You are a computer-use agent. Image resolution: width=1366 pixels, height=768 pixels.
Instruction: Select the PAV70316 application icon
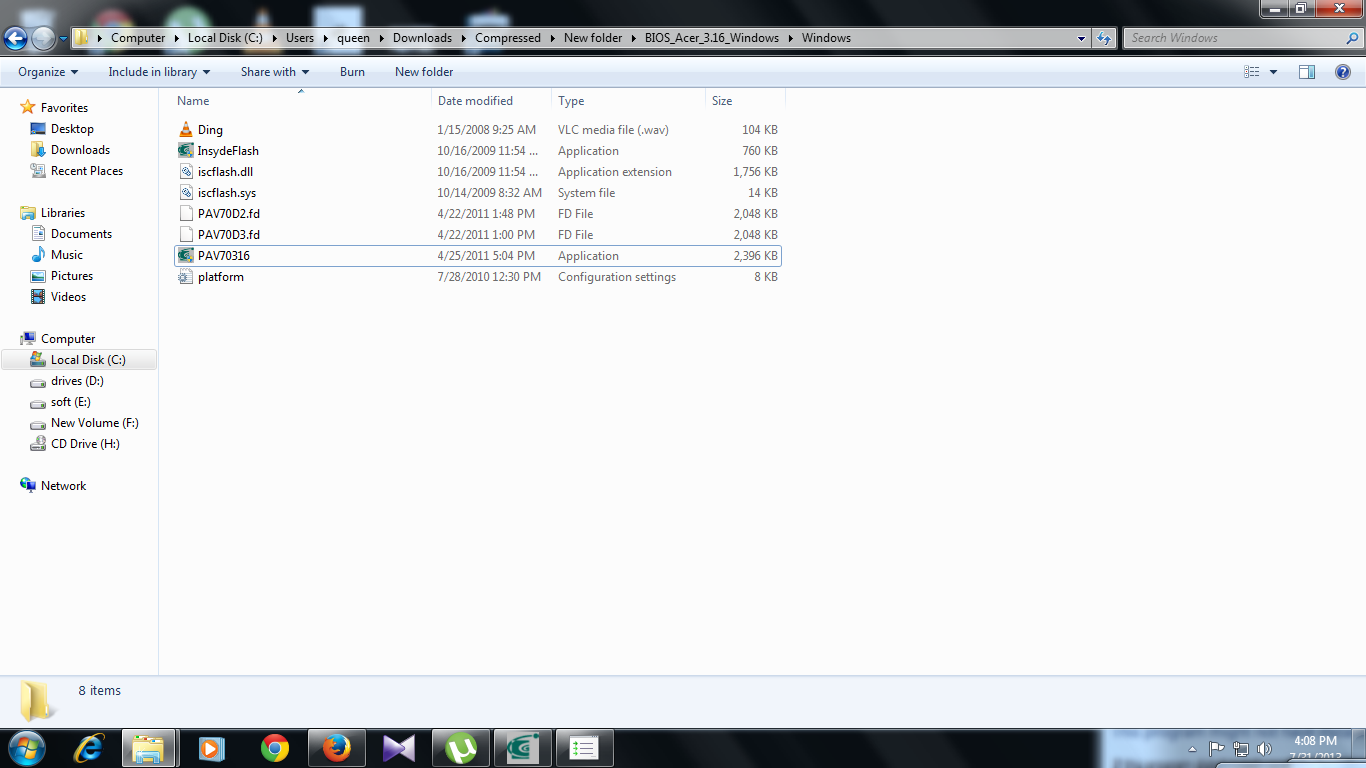coord(185,256)
